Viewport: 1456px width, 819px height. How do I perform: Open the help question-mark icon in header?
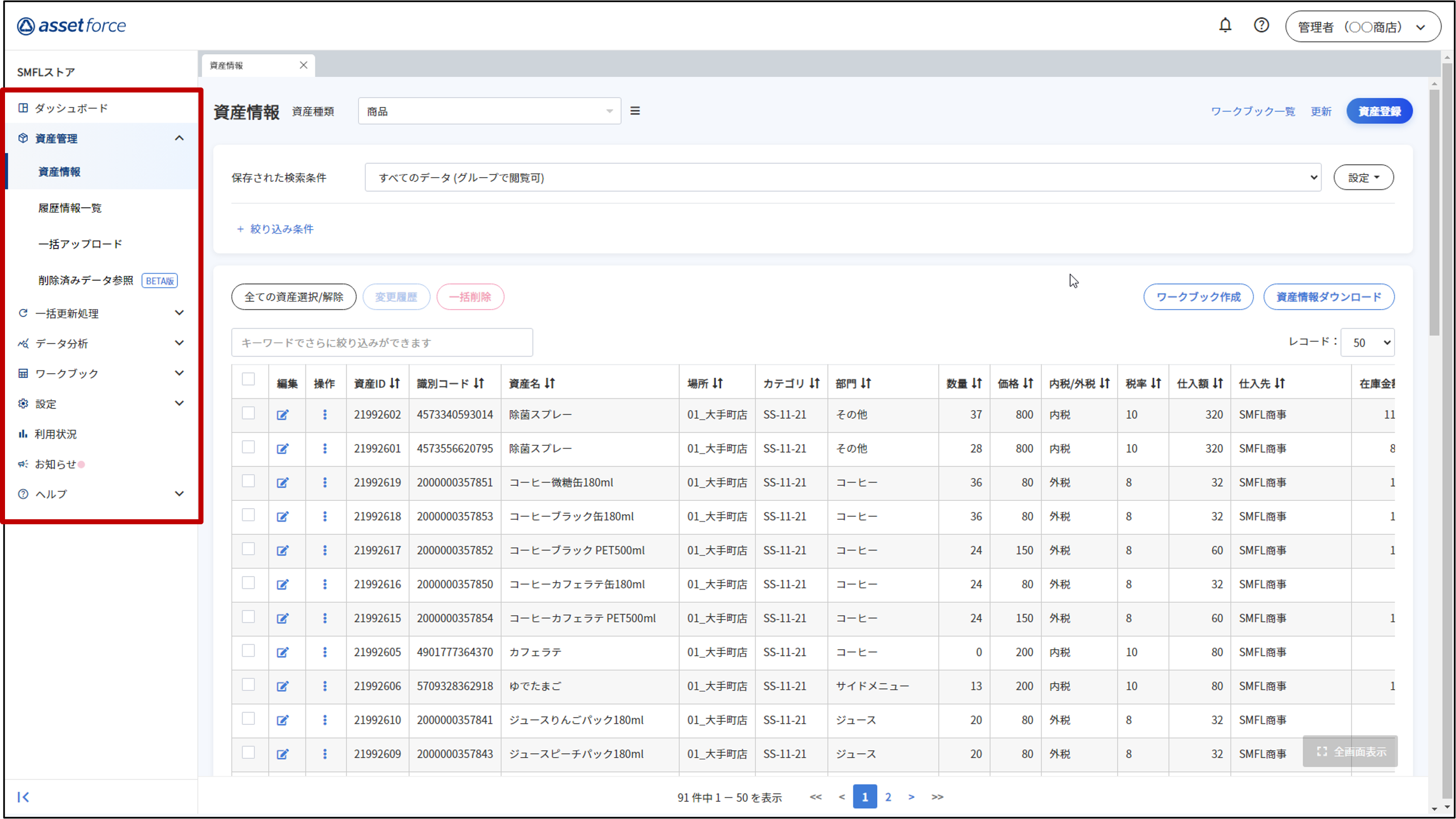tap(1261, 26)
